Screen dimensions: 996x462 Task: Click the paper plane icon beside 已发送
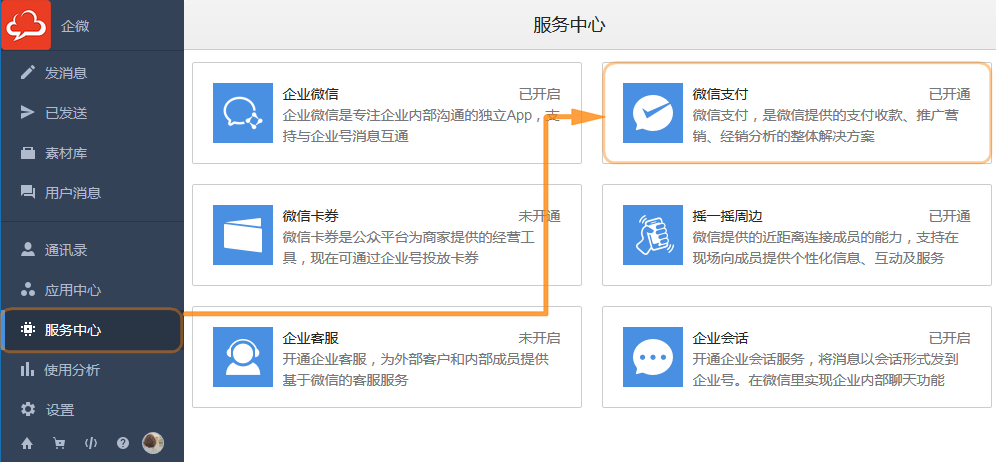27,112
